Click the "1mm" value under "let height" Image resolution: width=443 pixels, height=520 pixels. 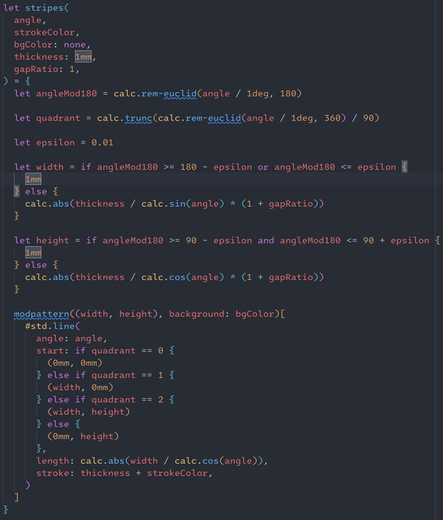click(33, 253)
